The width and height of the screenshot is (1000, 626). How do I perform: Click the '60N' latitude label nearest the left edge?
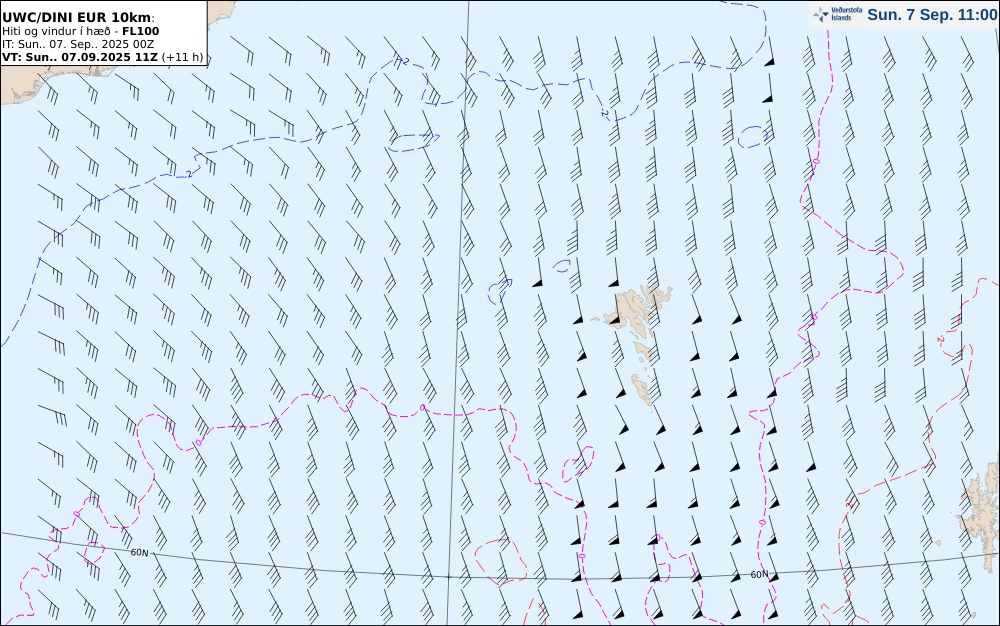point(139,553)
